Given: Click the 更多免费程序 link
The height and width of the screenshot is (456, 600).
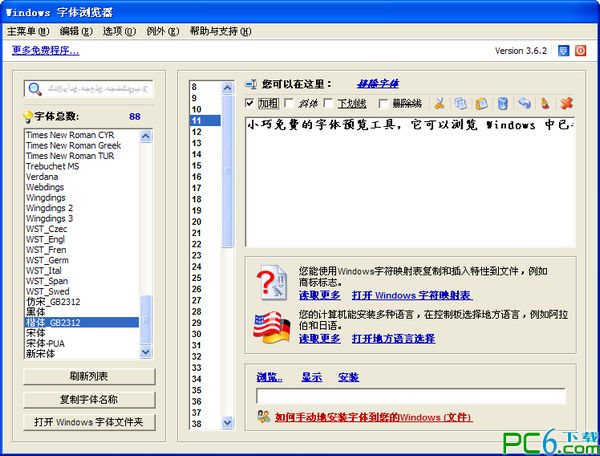Looking at the screenshot, I should 46,50.
